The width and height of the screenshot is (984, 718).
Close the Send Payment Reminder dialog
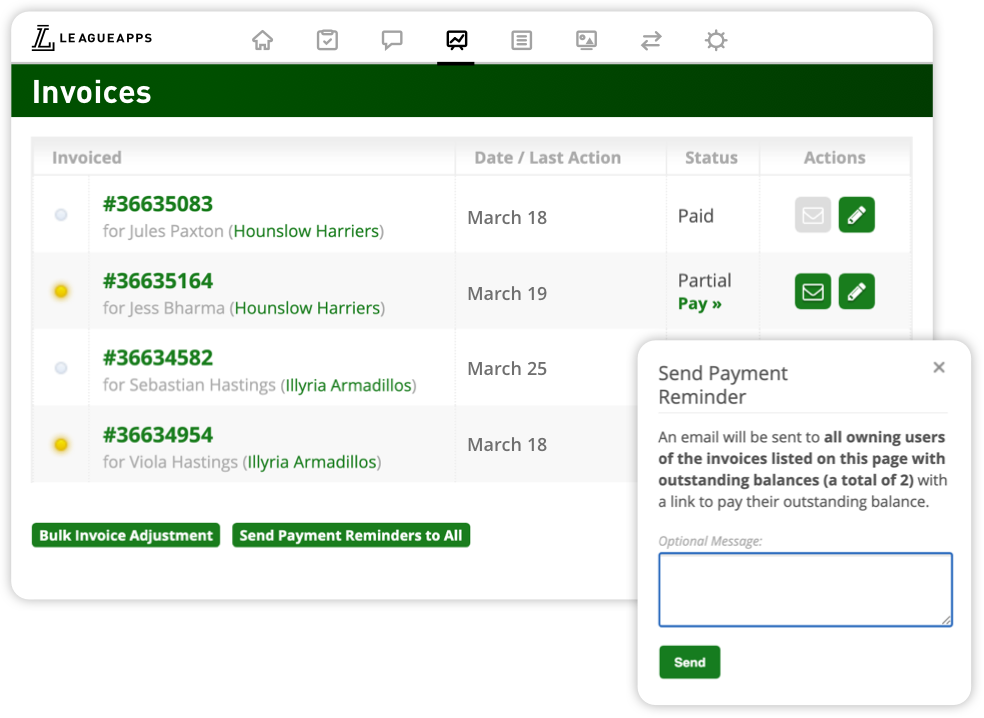tap(939, 367)
